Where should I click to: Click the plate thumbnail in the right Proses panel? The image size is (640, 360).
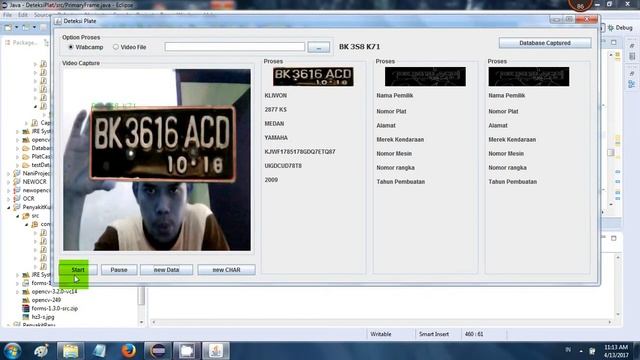(529, 77)
